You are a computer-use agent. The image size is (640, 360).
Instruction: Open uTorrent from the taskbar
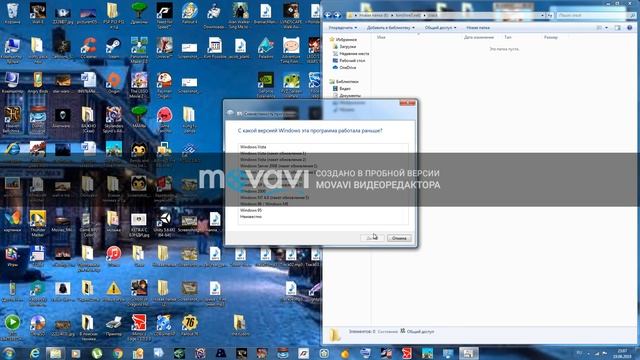[x=97, y=353]
